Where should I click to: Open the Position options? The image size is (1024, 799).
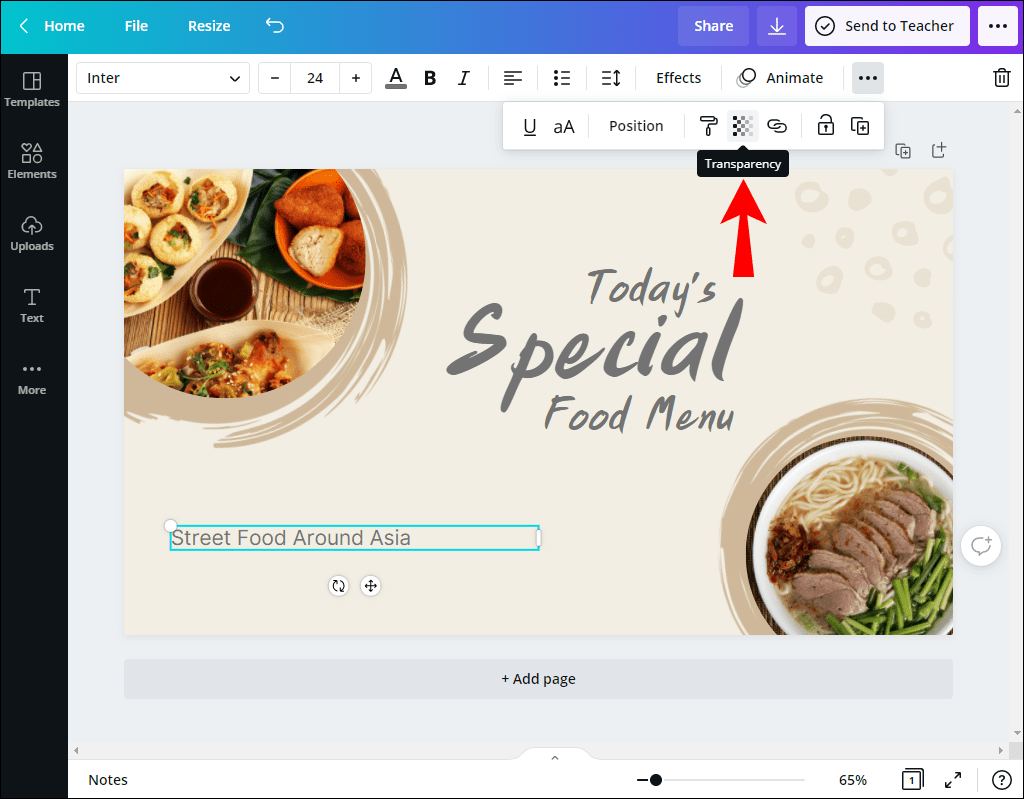(x=636, y=125)
